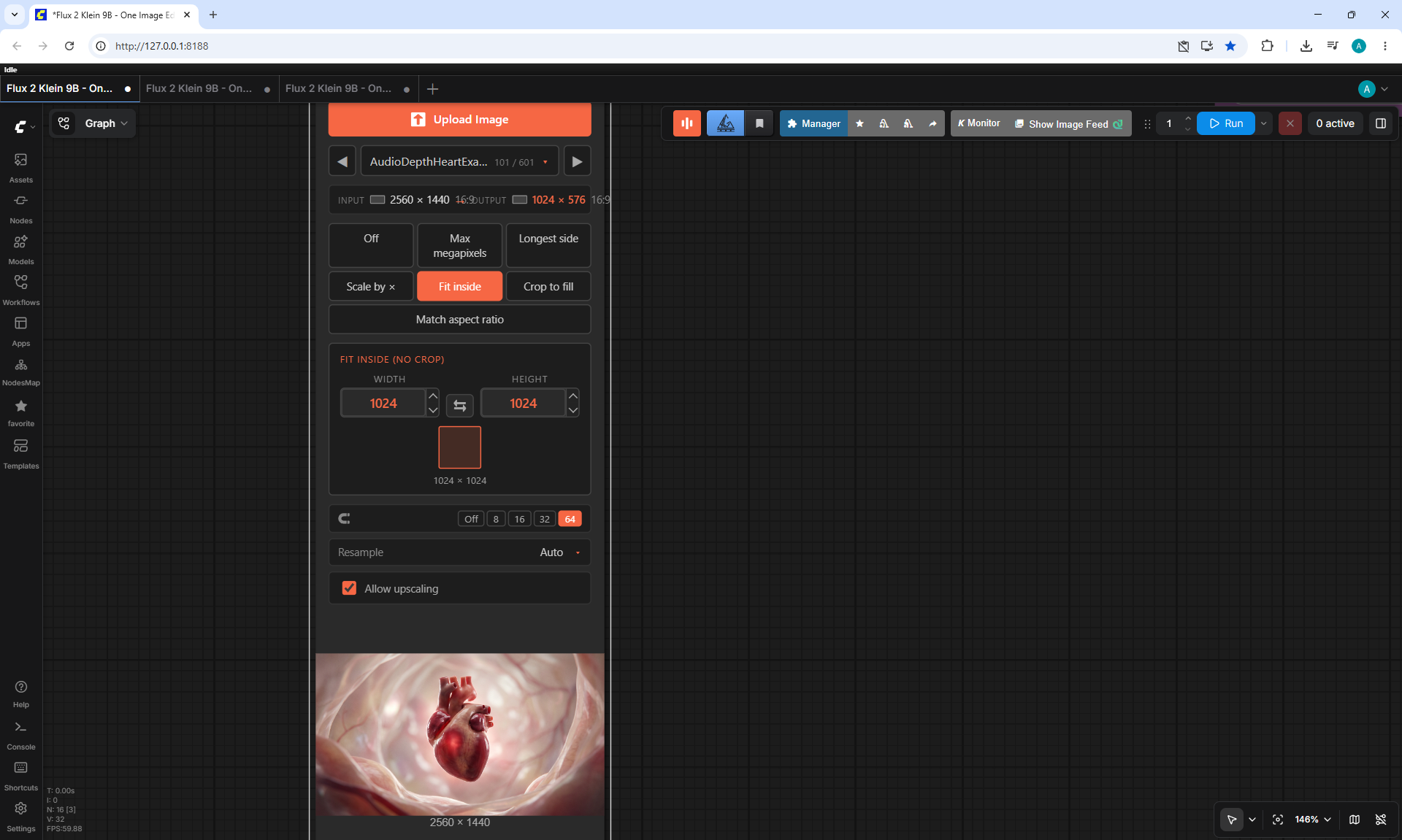
Task: Set snap value to 32
Action: [x=545, y=519]
